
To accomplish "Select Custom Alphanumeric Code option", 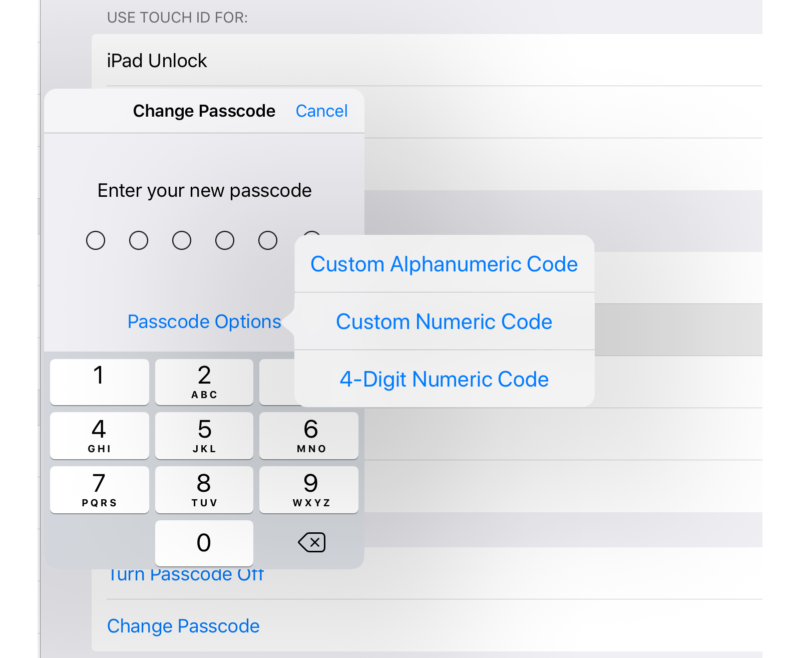I will click(444, 264).
